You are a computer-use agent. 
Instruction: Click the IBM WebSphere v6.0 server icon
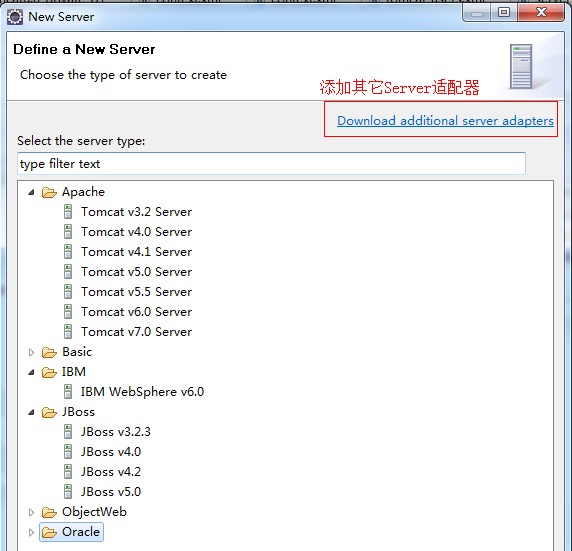68,392
